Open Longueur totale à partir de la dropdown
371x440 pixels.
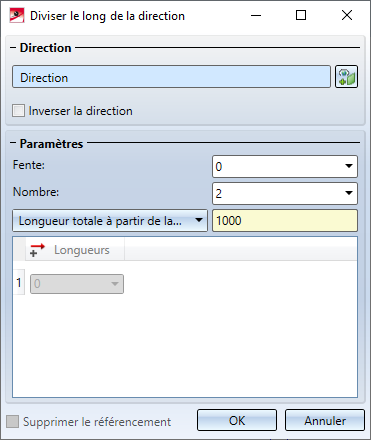[110, 220]
